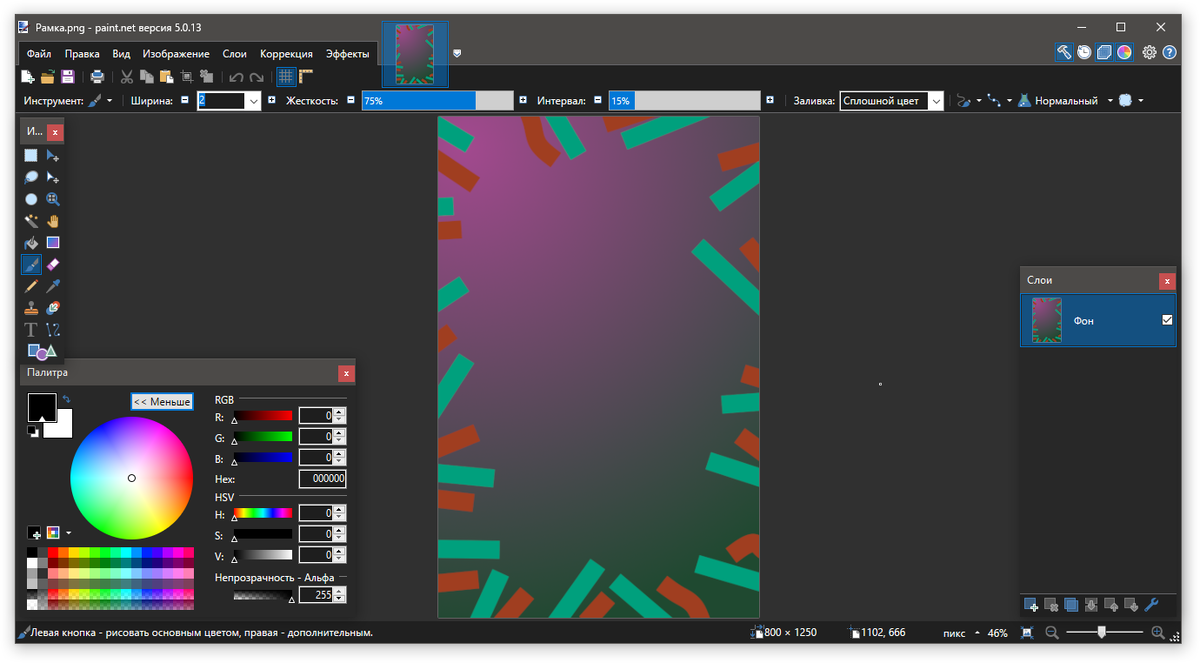1200x663 pixels.
Task: Open the Заливка fill style dropdown
Action: point(935,101)
